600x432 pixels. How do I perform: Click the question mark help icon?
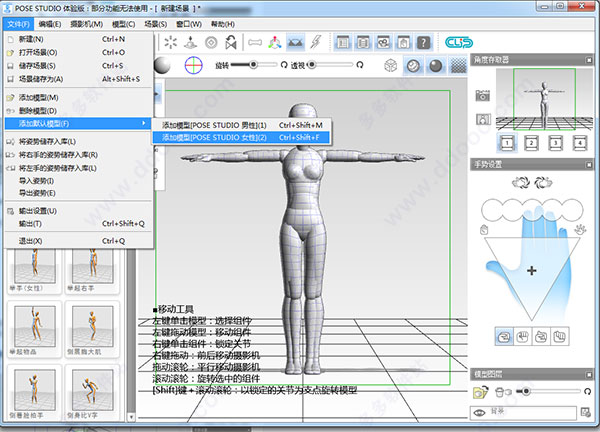pyautogui.click(x=424, y=42)
